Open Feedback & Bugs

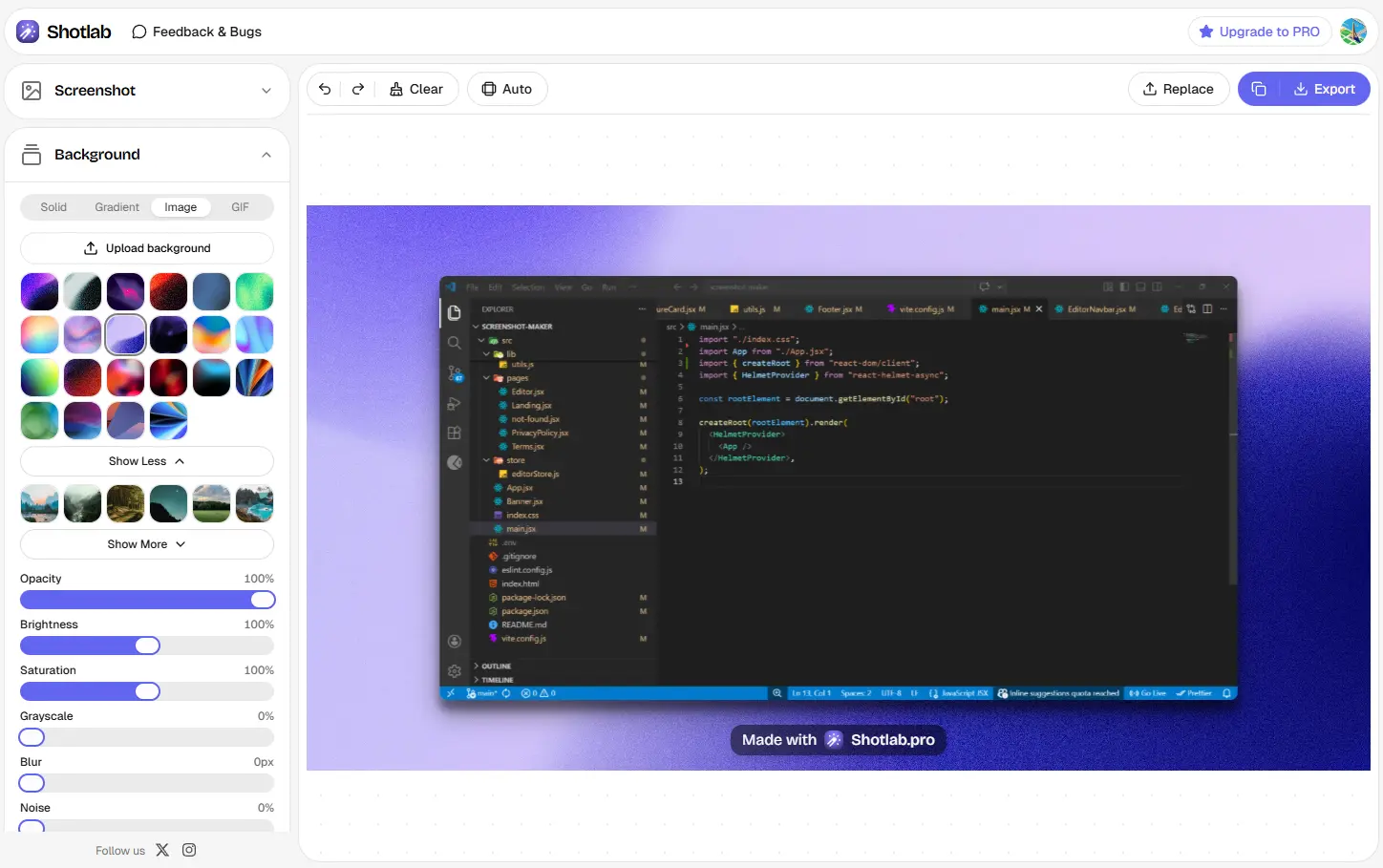pyautogui.click(x=197, y=32)
